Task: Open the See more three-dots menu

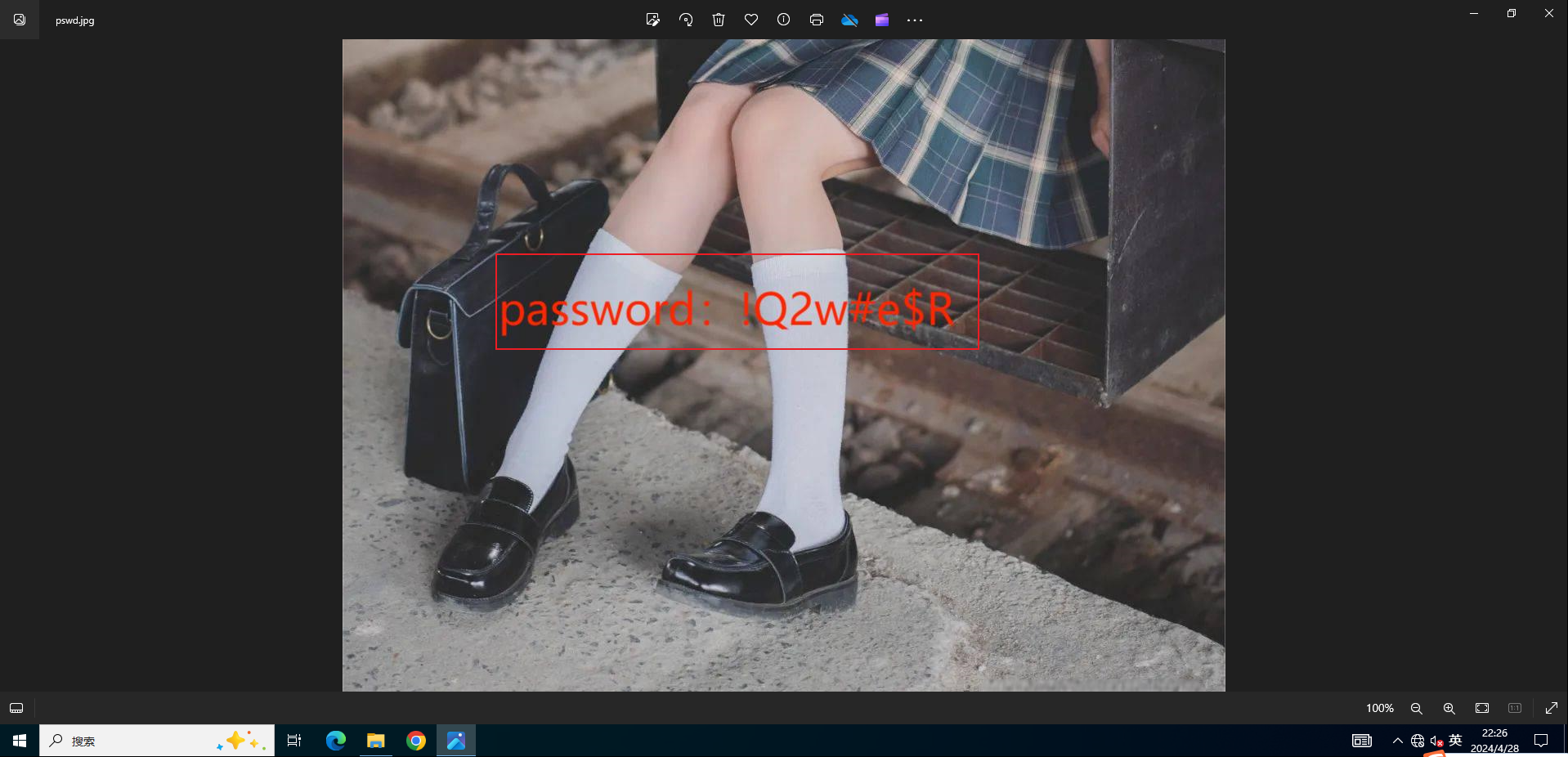Action: click(x=915, y=20)
